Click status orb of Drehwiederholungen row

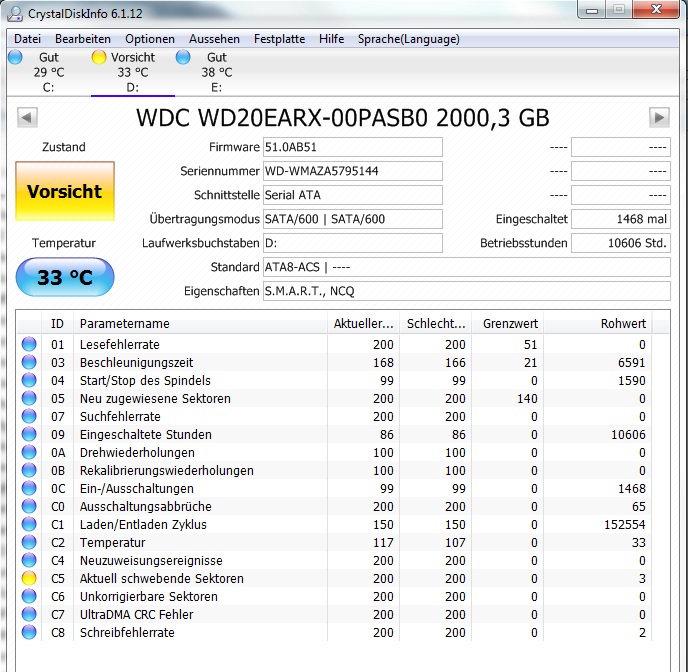(29, 452)
